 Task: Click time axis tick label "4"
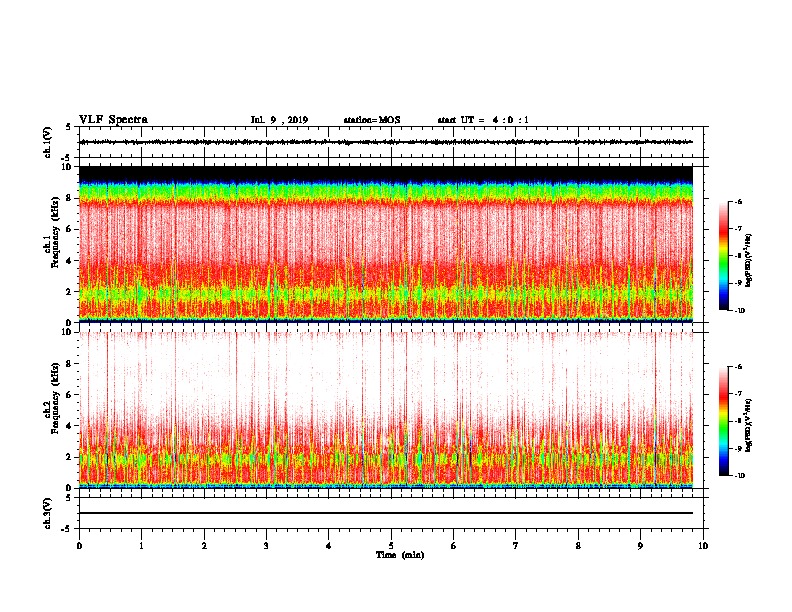(329, 546)
